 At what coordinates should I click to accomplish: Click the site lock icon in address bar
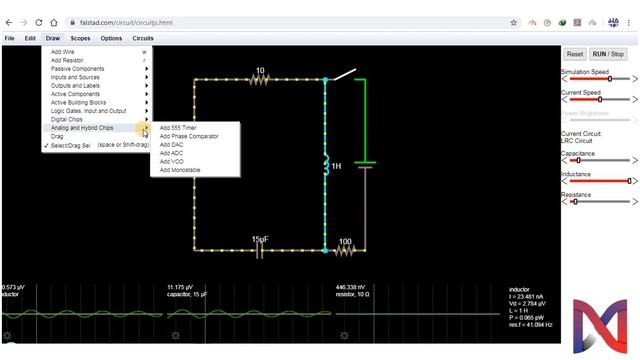[x=72, y=22]
